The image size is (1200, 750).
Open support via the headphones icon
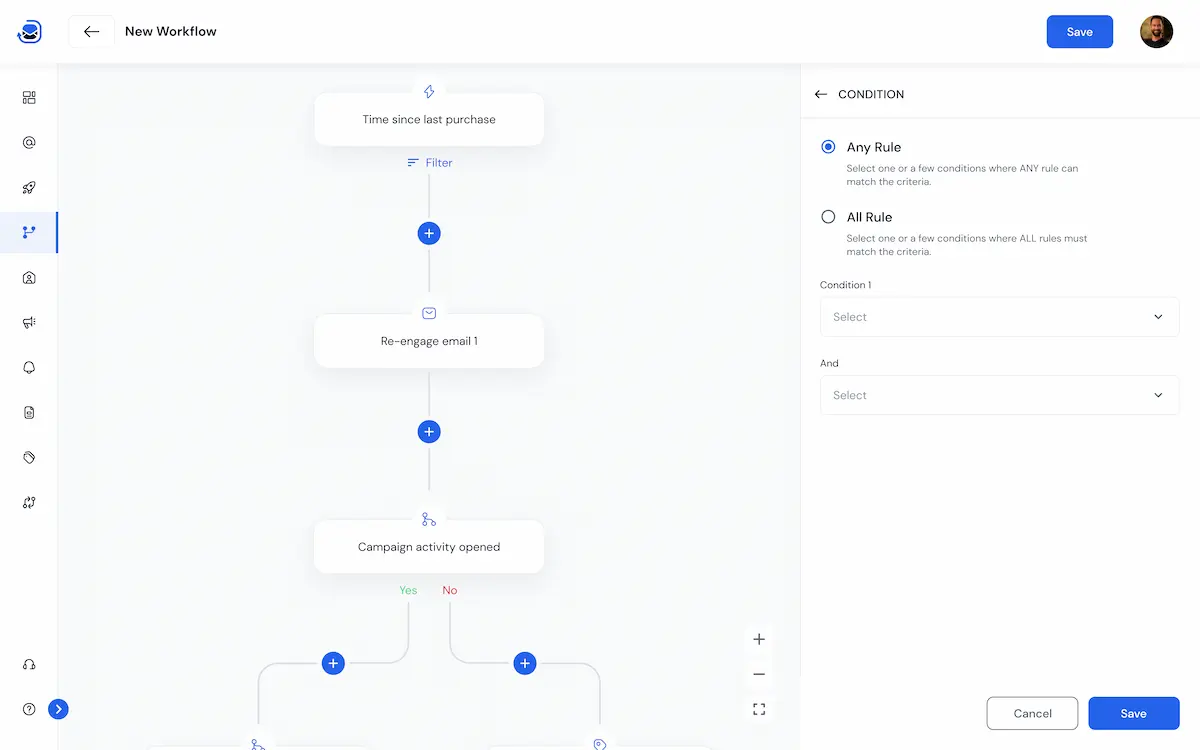point(28,664)
